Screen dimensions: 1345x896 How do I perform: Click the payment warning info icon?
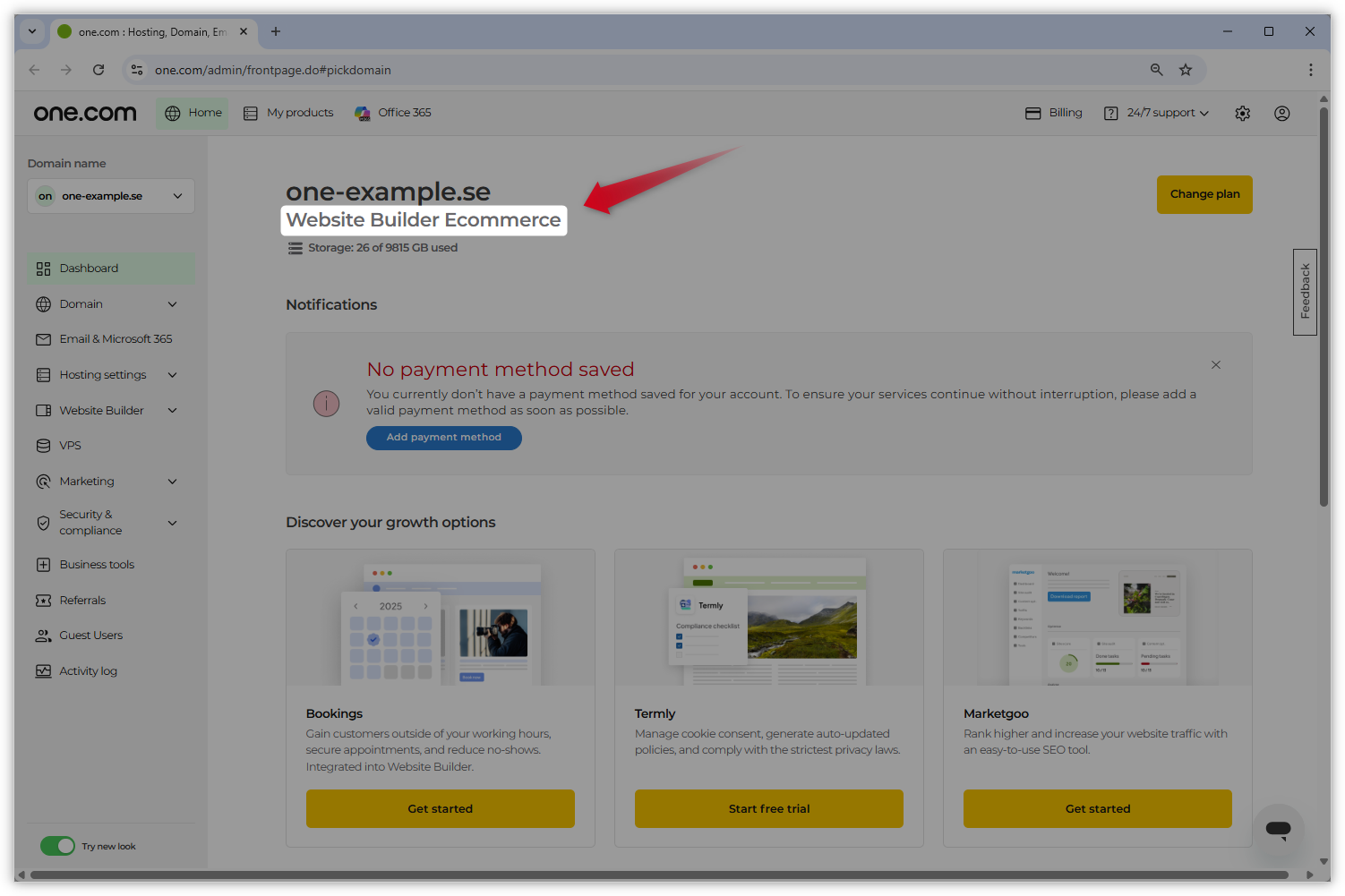tap(326, 404)
